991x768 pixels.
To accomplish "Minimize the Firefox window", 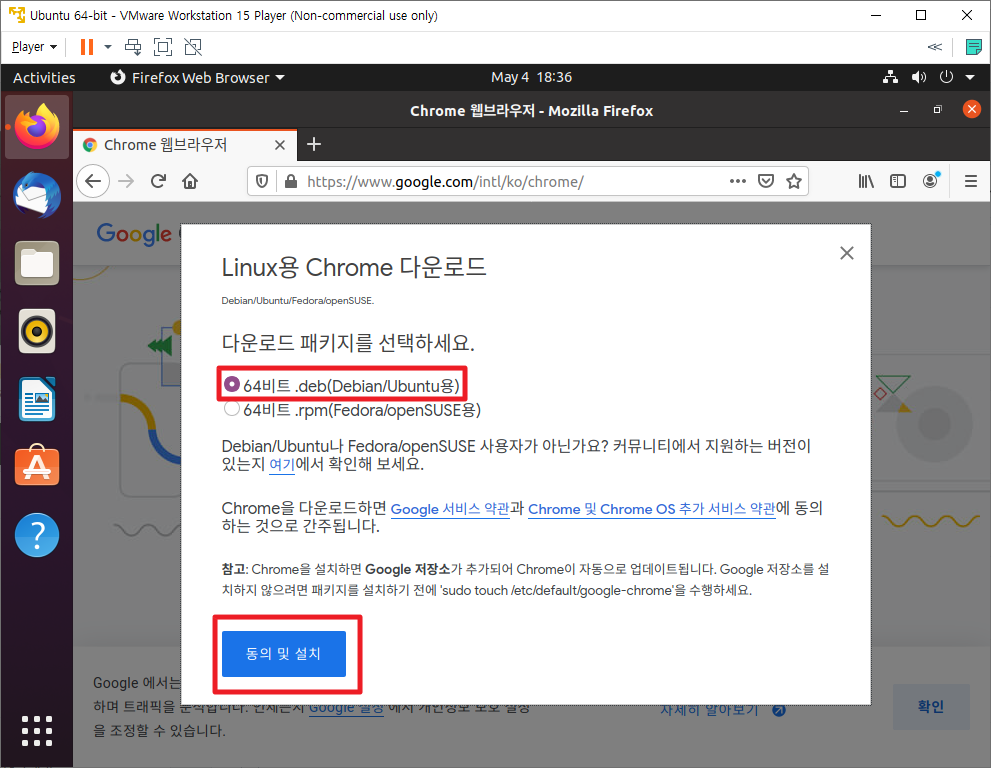I will [904, 110].
